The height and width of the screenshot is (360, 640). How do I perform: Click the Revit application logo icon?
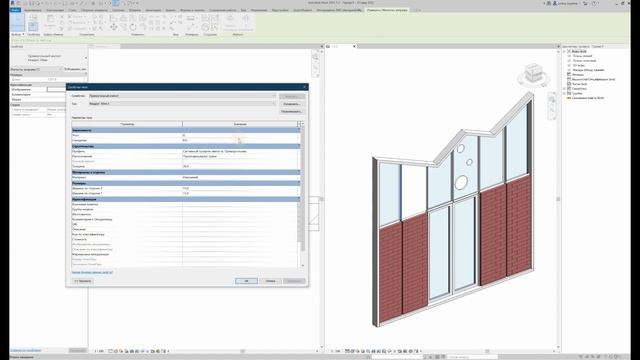pyautogui.click(x=12, y=3)
